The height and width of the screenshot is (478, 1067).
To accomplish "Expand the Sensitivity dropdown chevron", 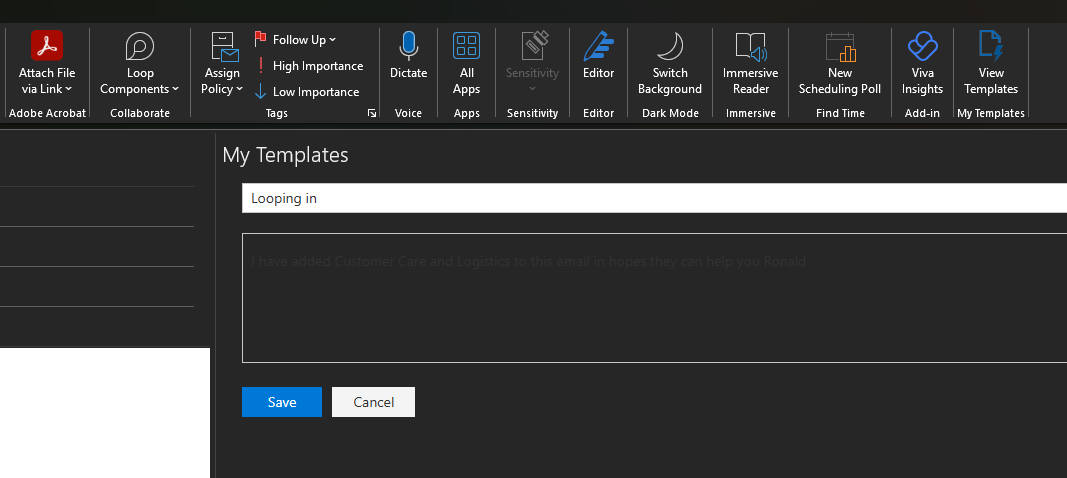I will (x=533, y=89).
